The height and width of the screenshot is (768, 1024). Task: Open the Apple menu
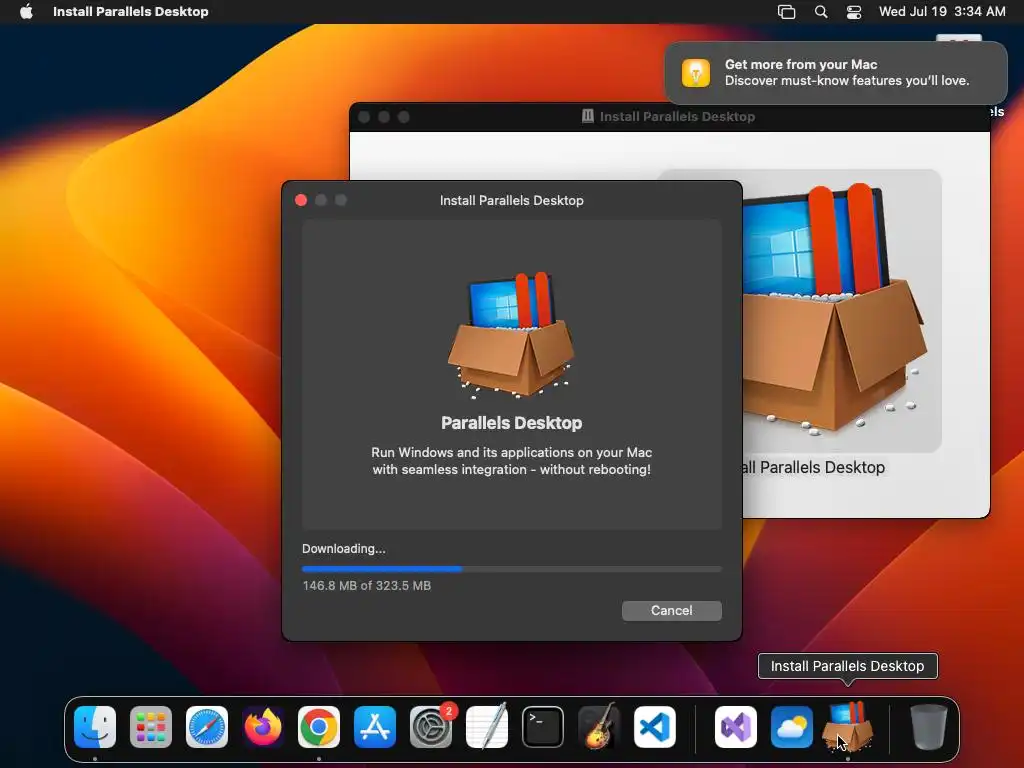point(26,11)
